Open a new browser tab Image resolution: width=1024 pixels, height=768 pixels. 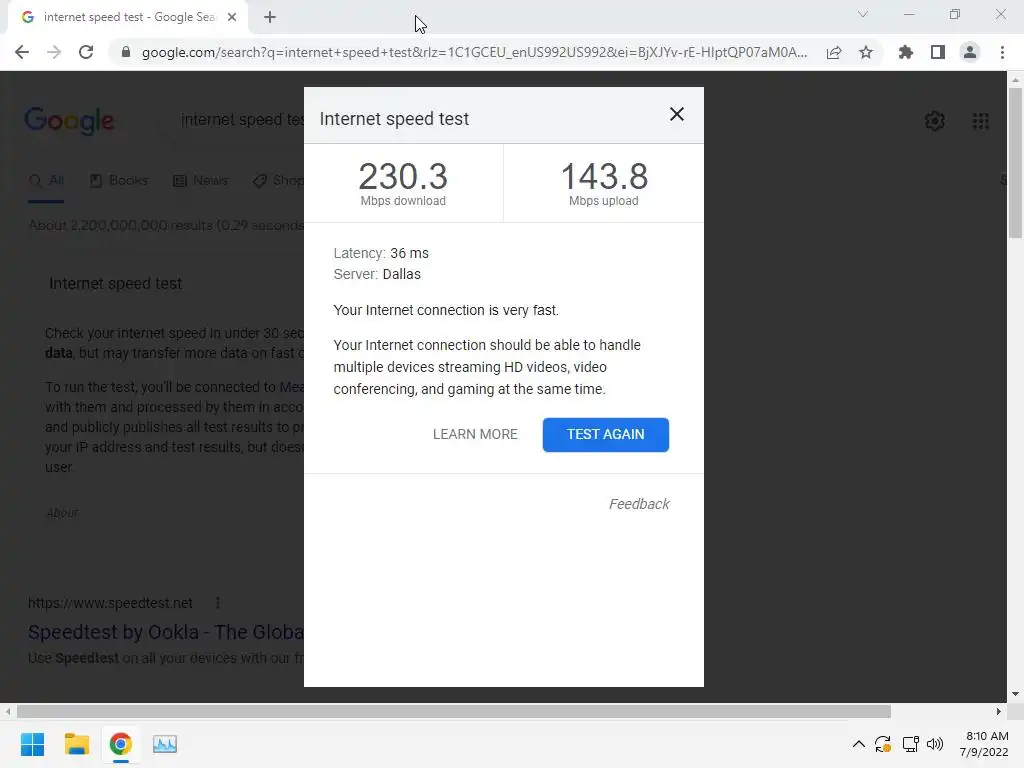coord(270,18)
